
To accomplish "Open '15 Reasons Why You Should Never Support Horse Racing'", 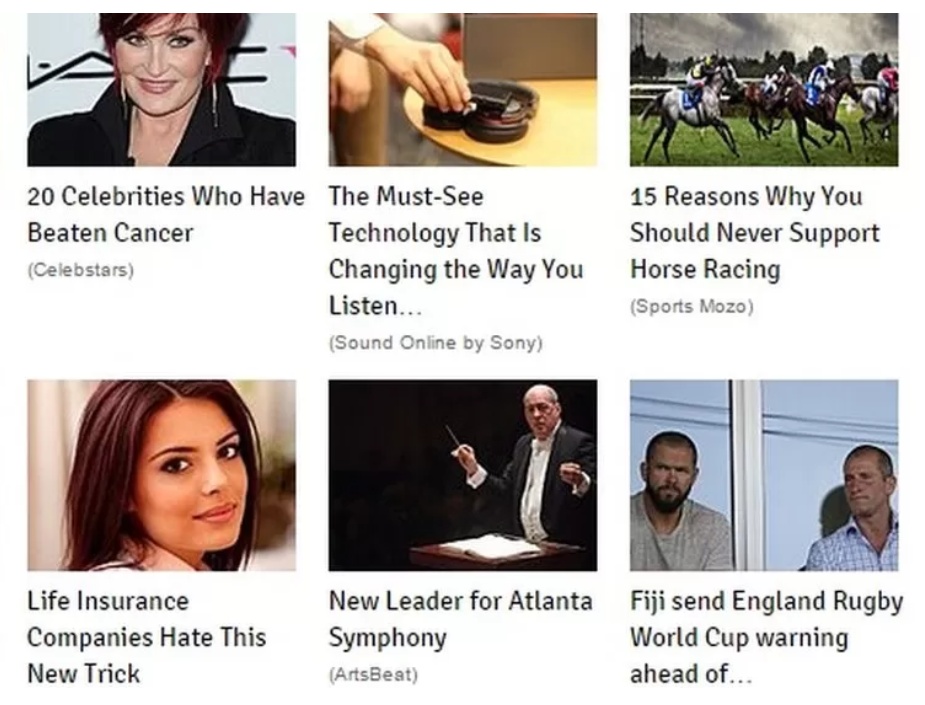I will 755,232.
